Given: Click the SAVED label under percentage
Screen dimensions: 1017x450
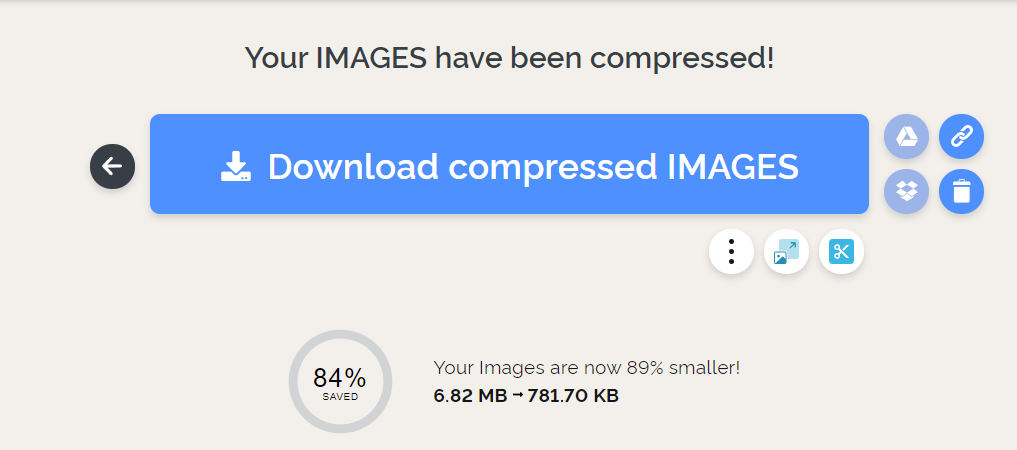Looking at the screenshot, I should pos(340,397).
